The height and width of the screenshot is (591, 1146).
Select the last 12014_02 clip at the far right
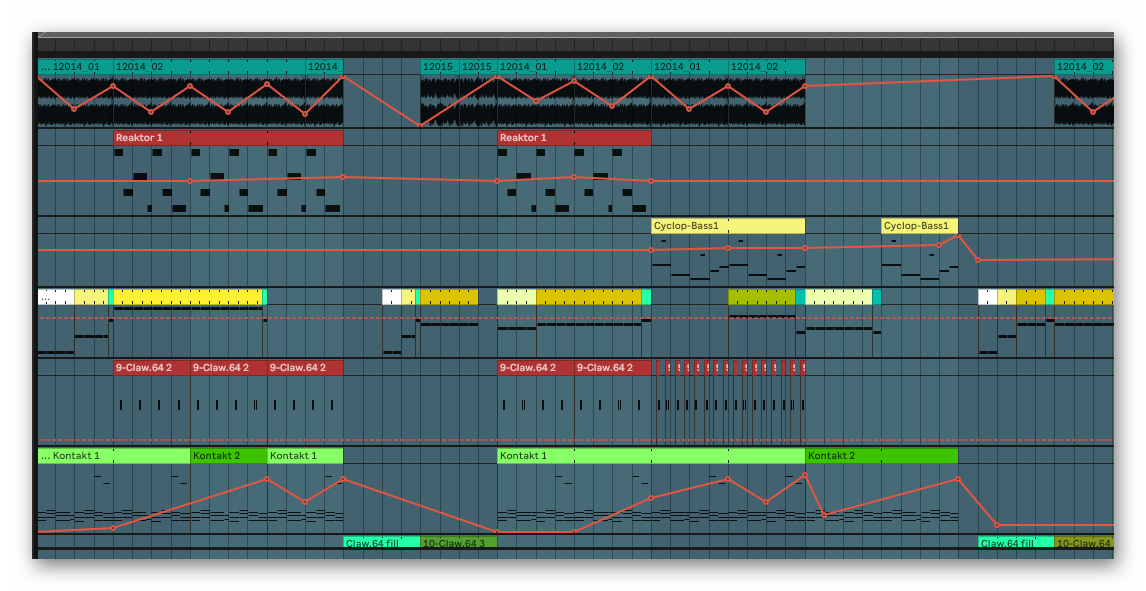coord(1084,66)
